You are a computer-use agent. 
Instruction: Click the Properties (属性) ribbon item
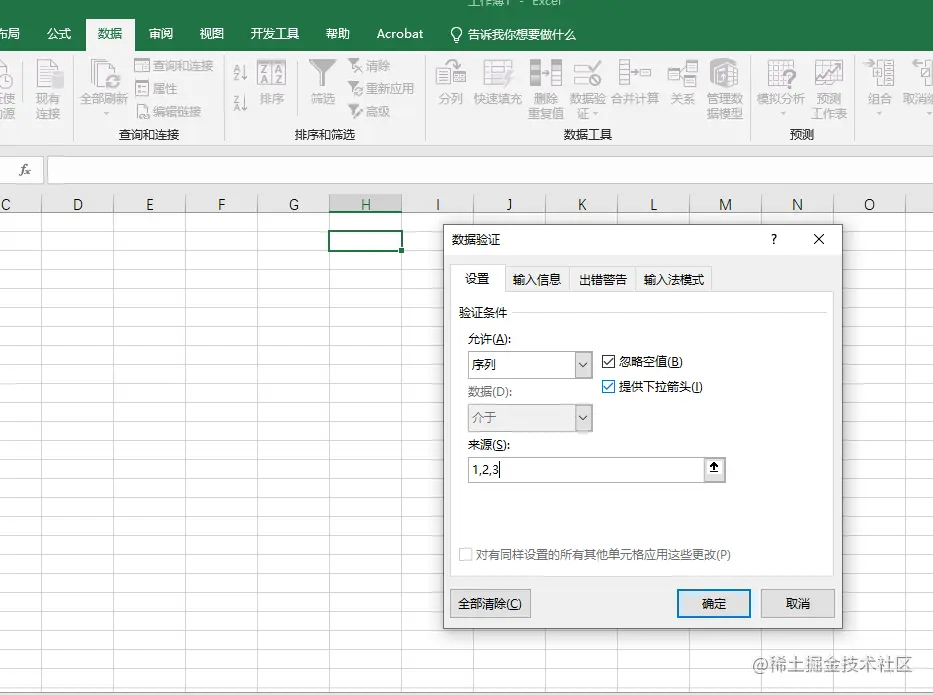[x=156, y=89]
